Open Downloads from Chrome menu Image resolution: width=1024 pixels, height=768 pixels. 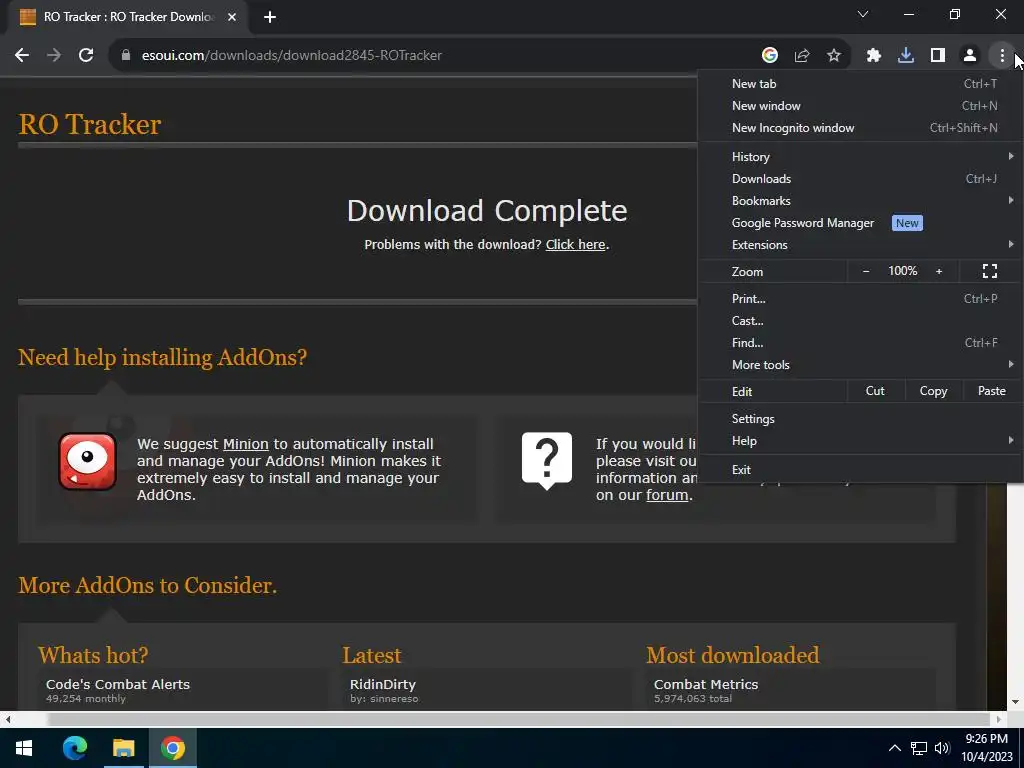[861, 179]
